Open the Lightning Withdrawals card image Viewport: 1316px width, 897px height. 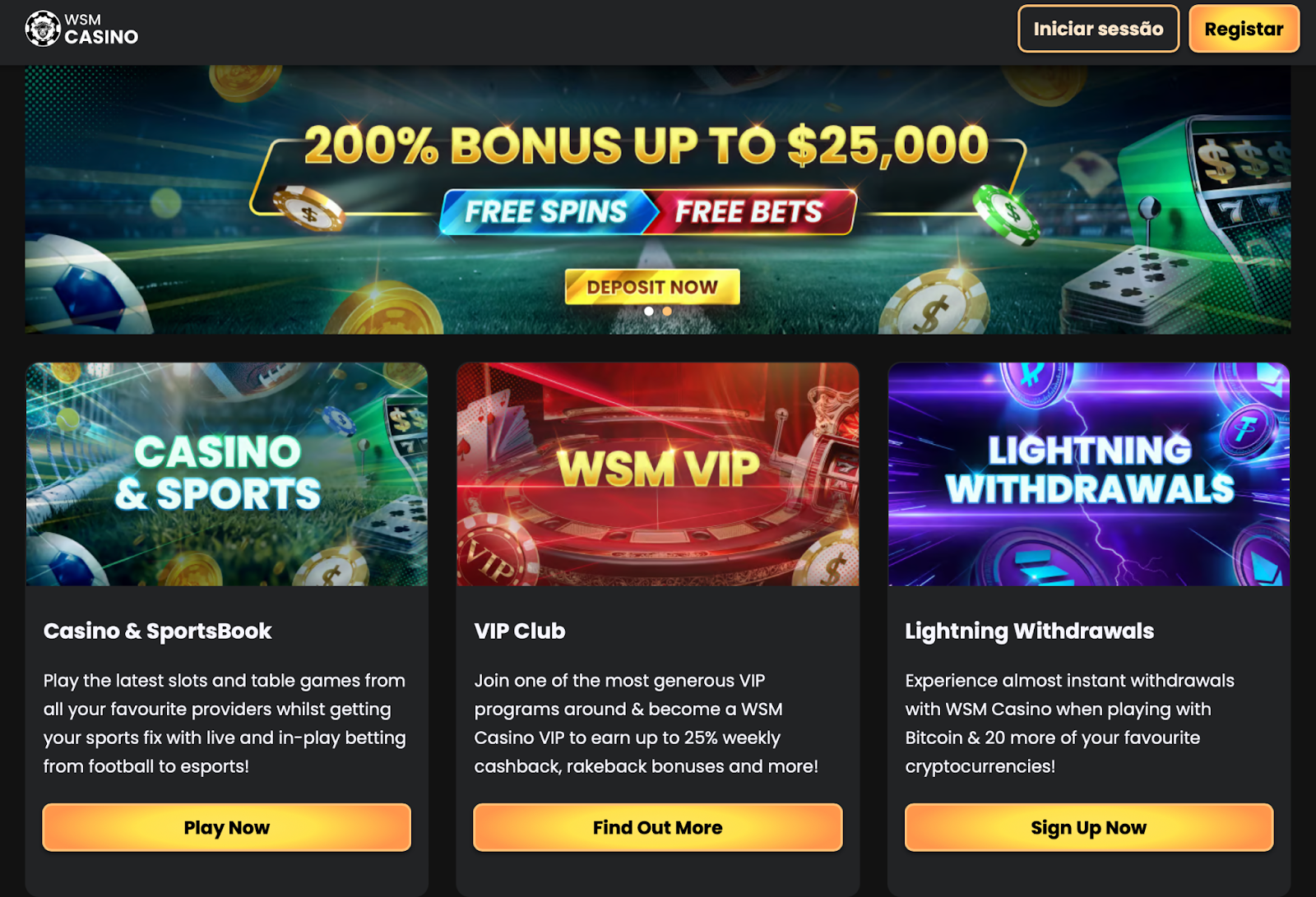coord(1089,474)
